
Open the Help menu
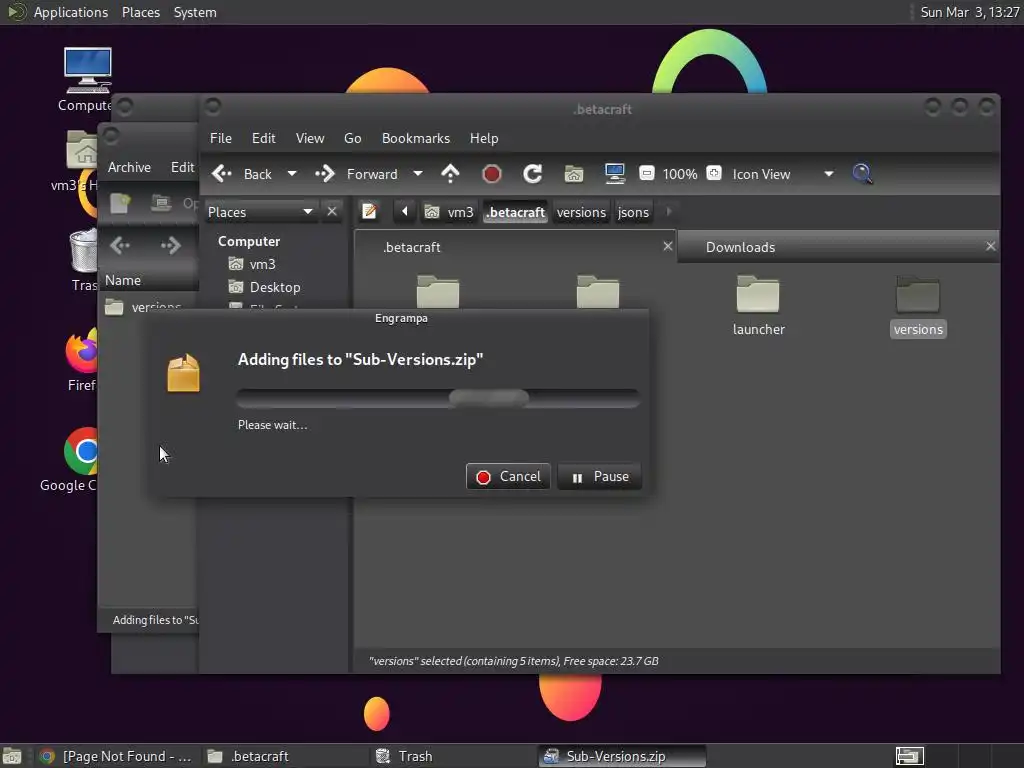tap(484, 138)
